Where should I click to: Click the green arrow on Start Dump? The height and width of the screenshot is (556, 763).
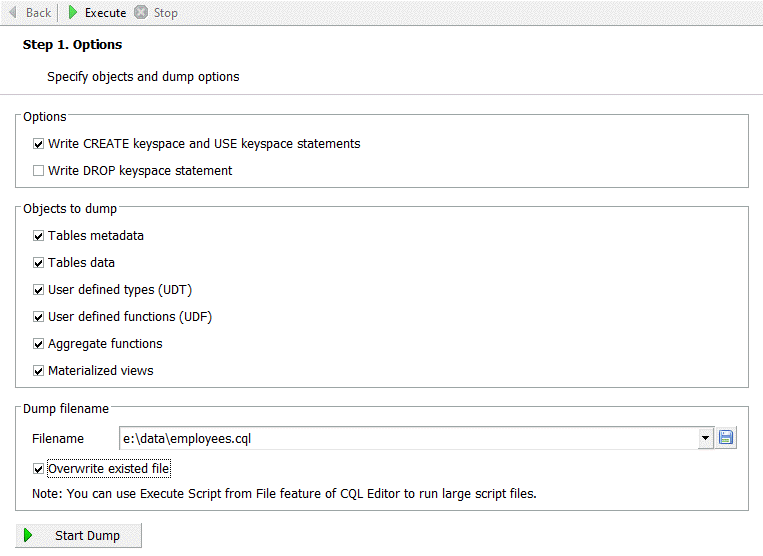pos(29,535)
